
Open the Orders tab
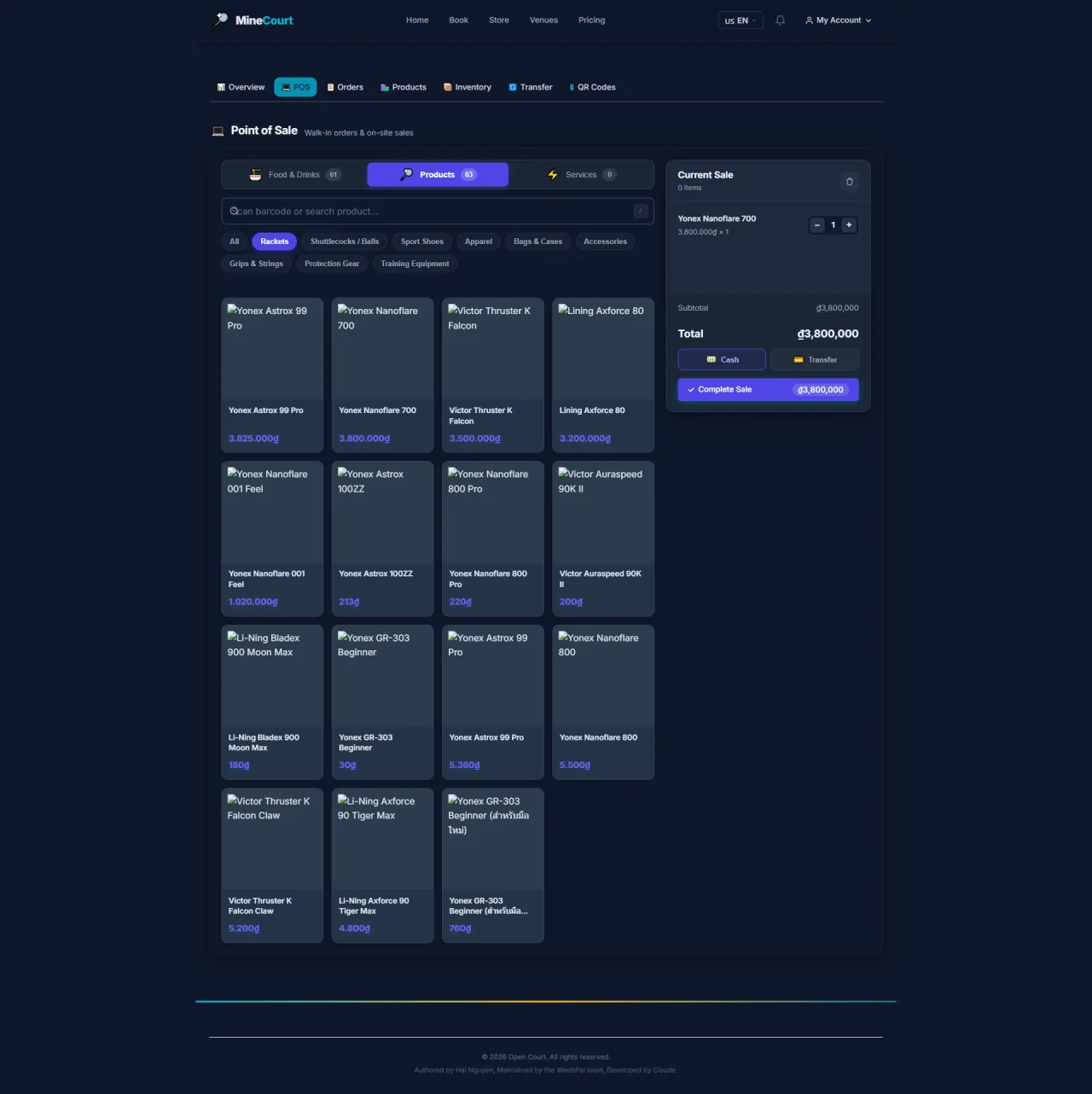[345, 87]
